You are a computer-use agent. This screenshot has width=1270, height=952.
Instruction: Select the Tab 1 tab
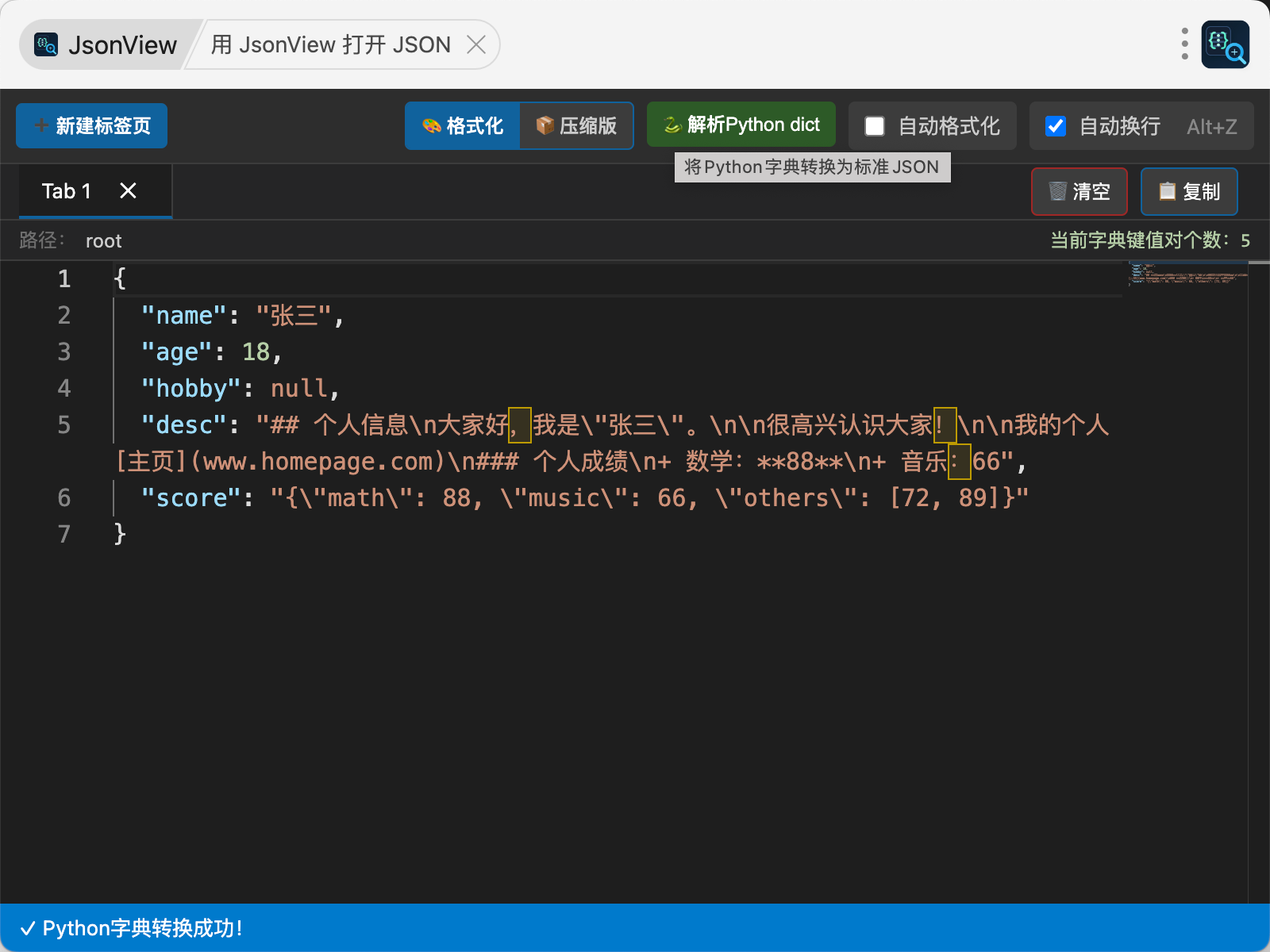(67, 191)
